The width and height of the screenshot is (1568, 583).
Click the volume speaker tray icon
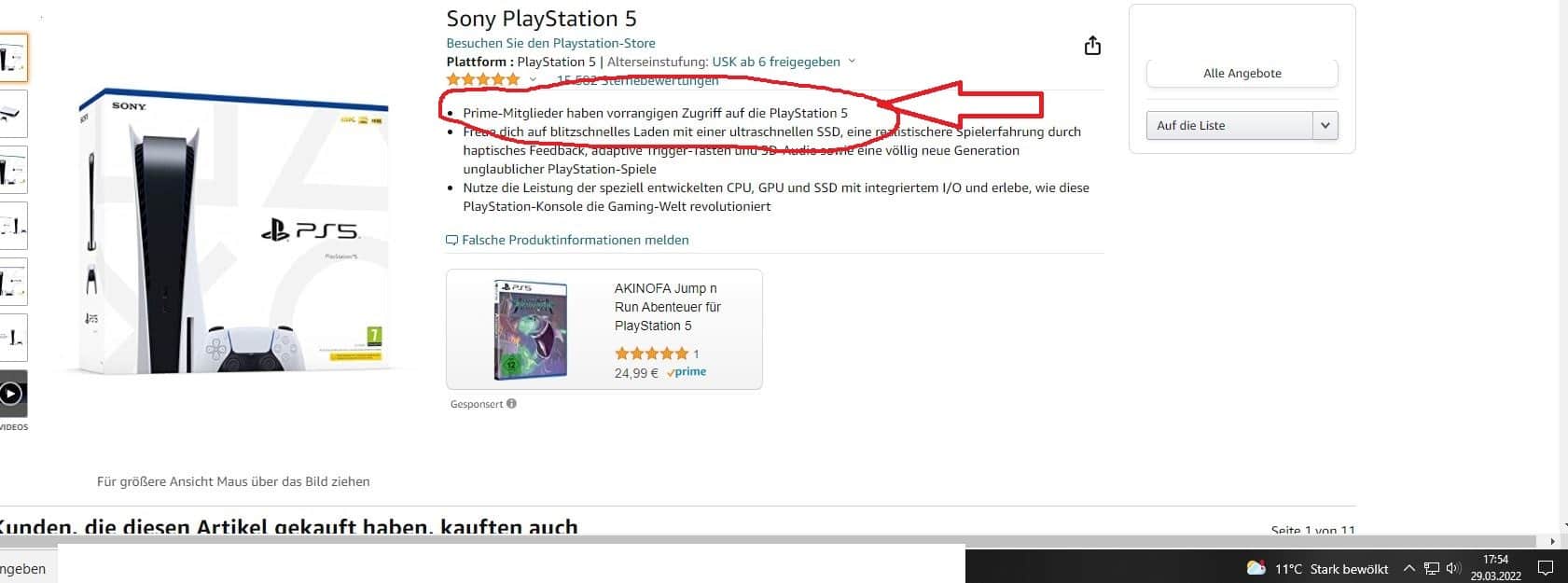coord(1452,568)
